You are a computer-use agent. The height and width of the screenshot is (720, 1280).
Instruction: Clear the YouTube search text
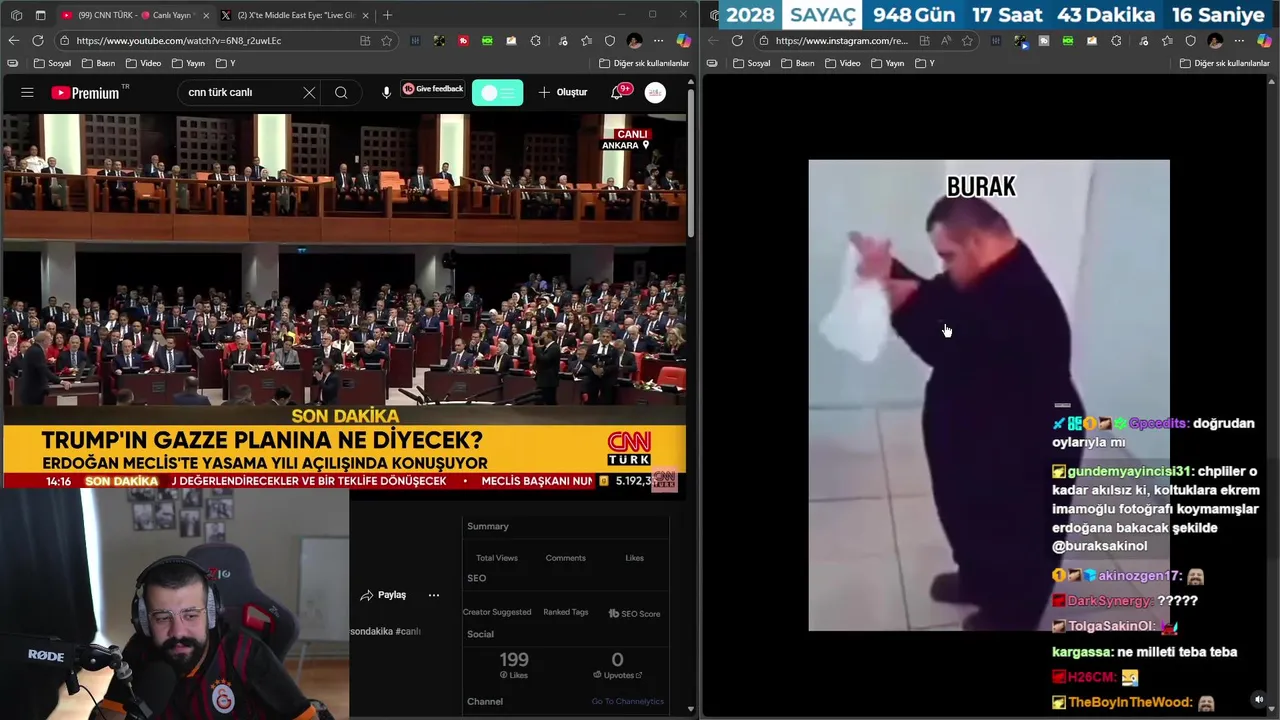[309, 92]
